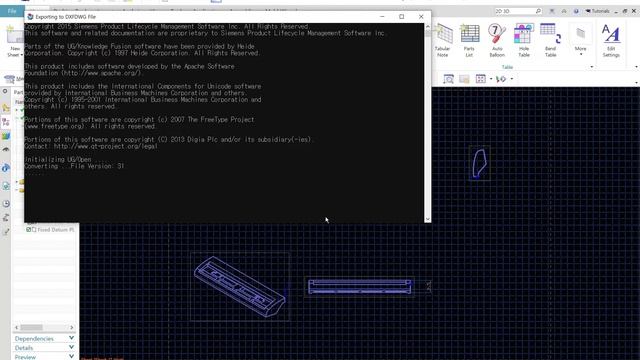Select the isometric drawing view
This screenshot has height=360, width=640.
(x=240, y=287)
